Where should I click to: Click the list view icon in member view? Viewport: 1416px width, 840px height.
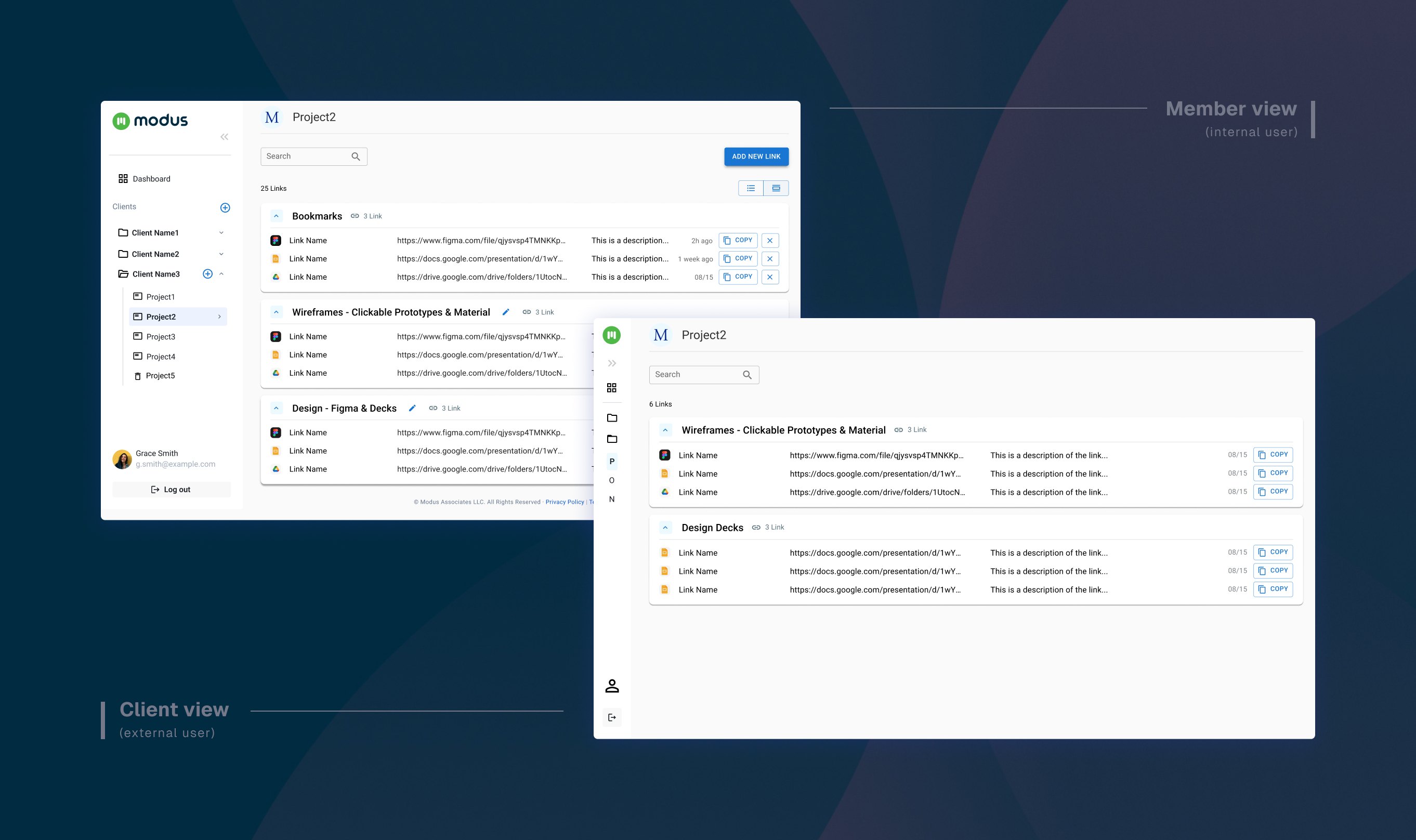pyautogui.click(x=751, y=188)
